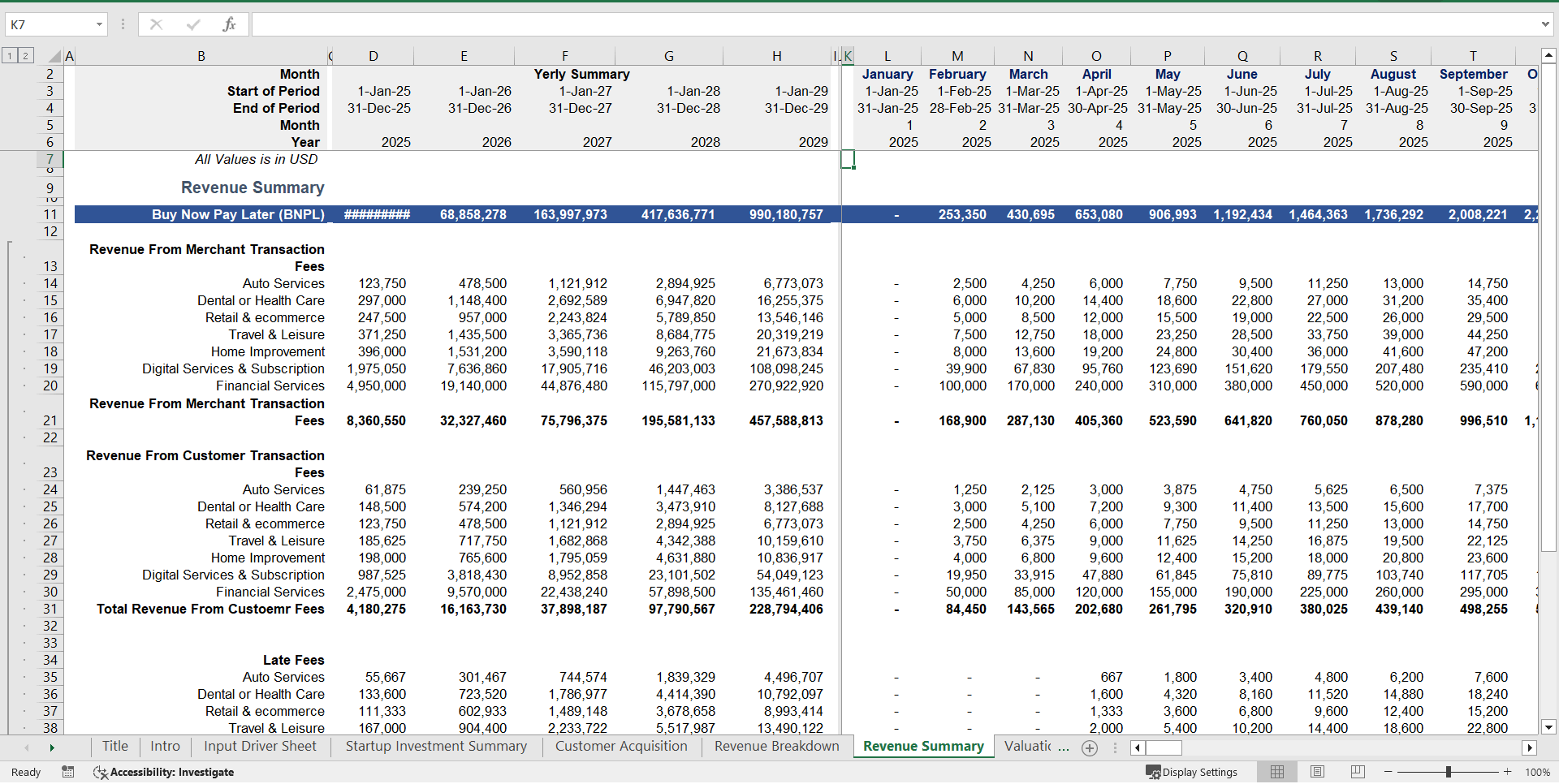Image resolution: width=1559 pixels, height=784 pixels.
Task: Click horizontal scrollbar right arrow
Action: 1530,747
